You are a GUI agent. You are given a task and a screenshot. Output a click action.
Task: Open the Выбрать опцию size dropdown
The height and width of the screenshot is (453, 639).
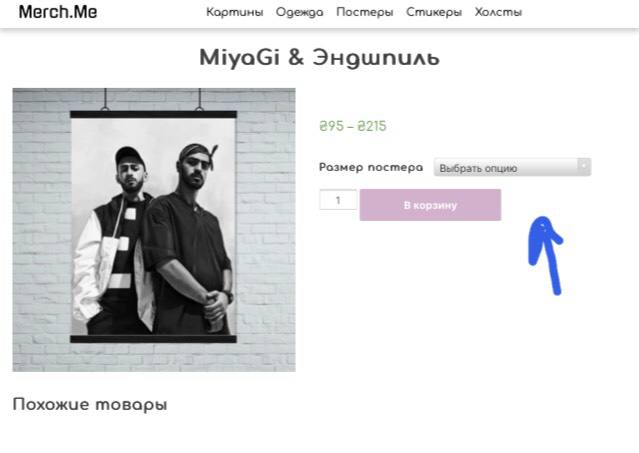pyautogui.click(x=512, y=167)
